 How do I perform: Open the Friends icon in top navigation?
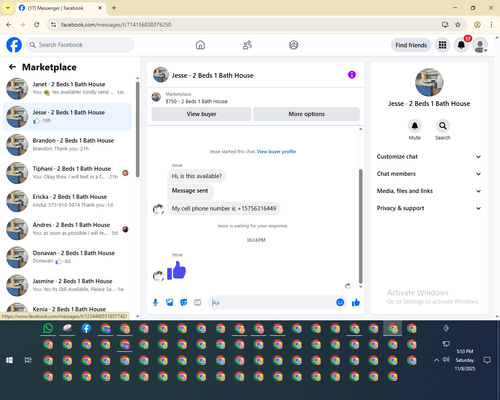point(247,45)
